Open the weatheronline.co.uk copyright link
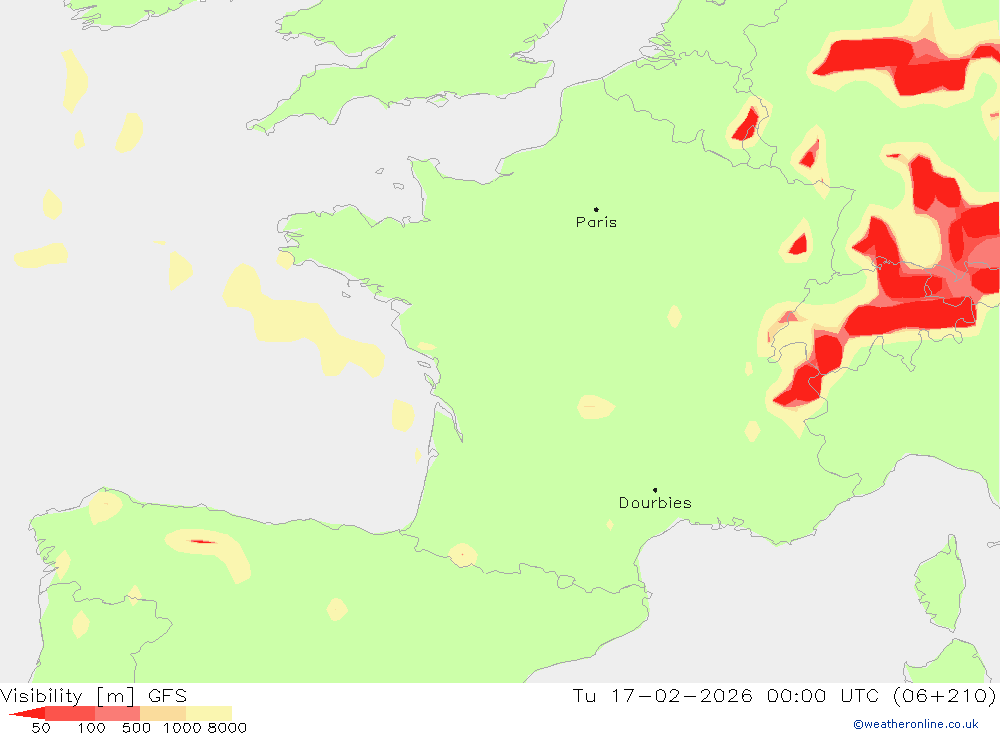 [x=915, y=724]
